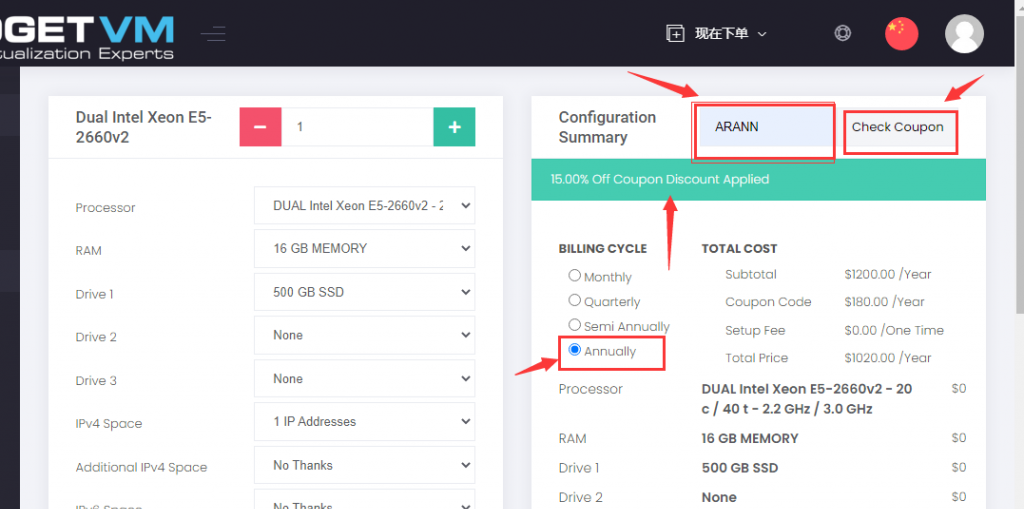Click the summary text 16 GB MEMORY
1024x509 pixels.
click(750, 438)
